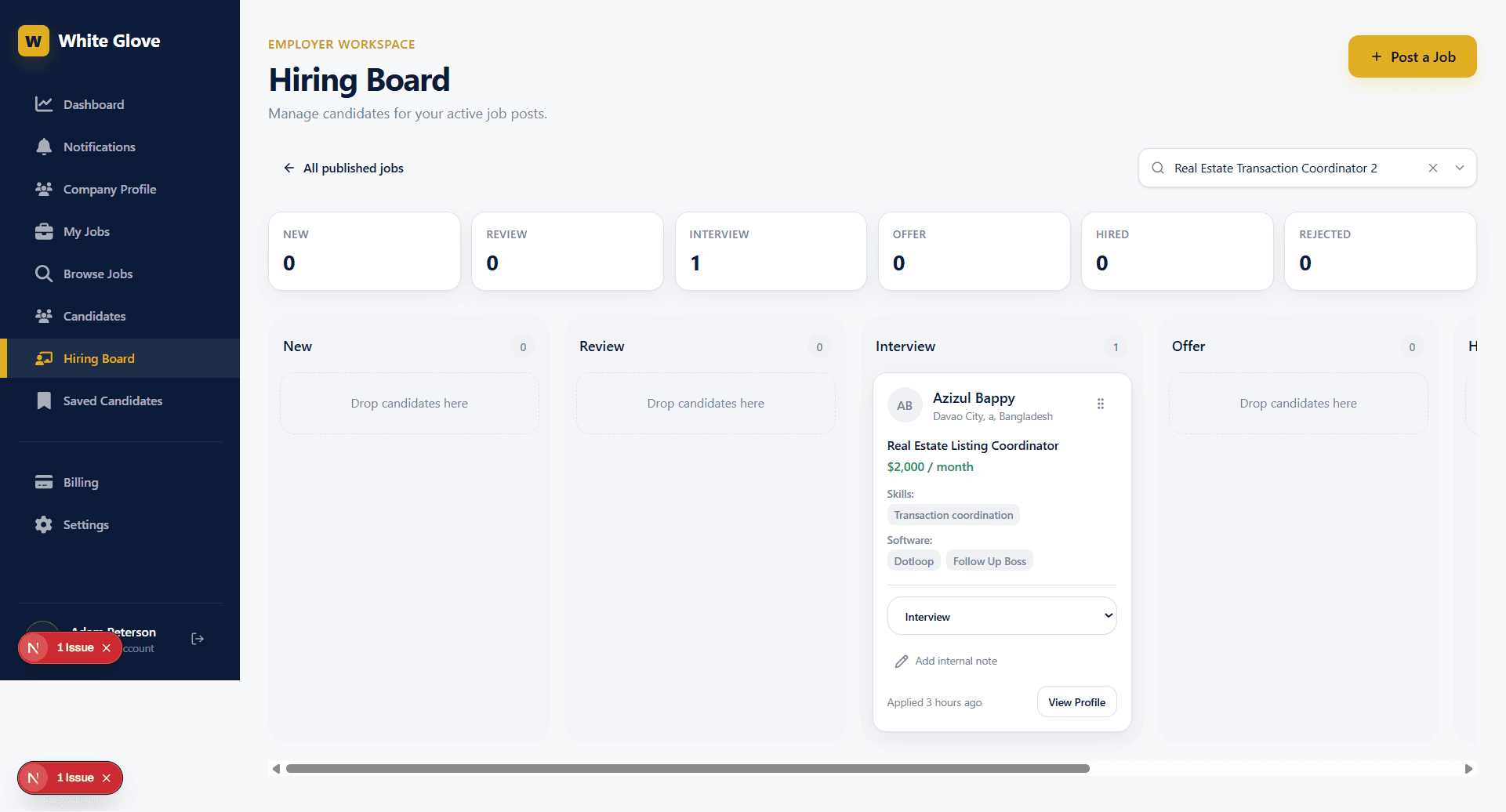1506x812 pixels.
Task: Click the pencil icon for internal note
Action: coord(902,662)
